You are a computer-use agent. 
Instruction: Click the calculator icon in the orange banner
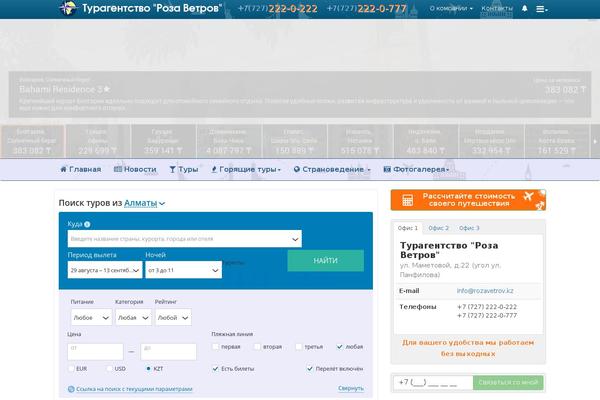tap(408, 200)
